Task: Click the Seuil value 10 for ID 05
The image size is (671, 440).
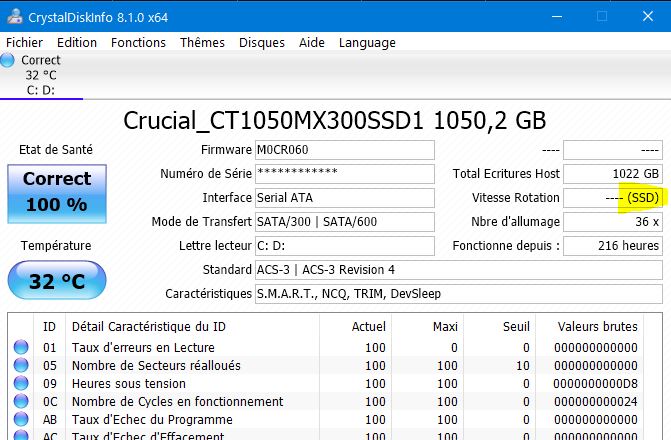Action: point(523,366)
